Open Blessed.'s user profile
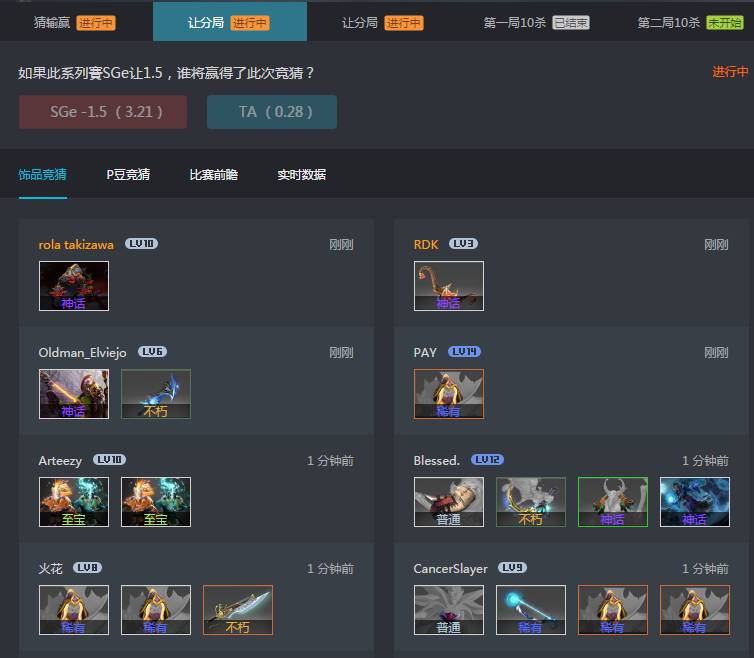This screenshot has height=658, width=754. click(x=437, y=461)
